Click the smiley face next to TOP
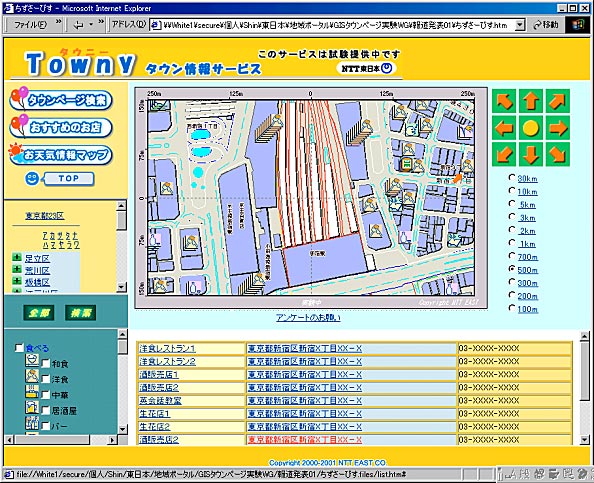 click(32, 179)
